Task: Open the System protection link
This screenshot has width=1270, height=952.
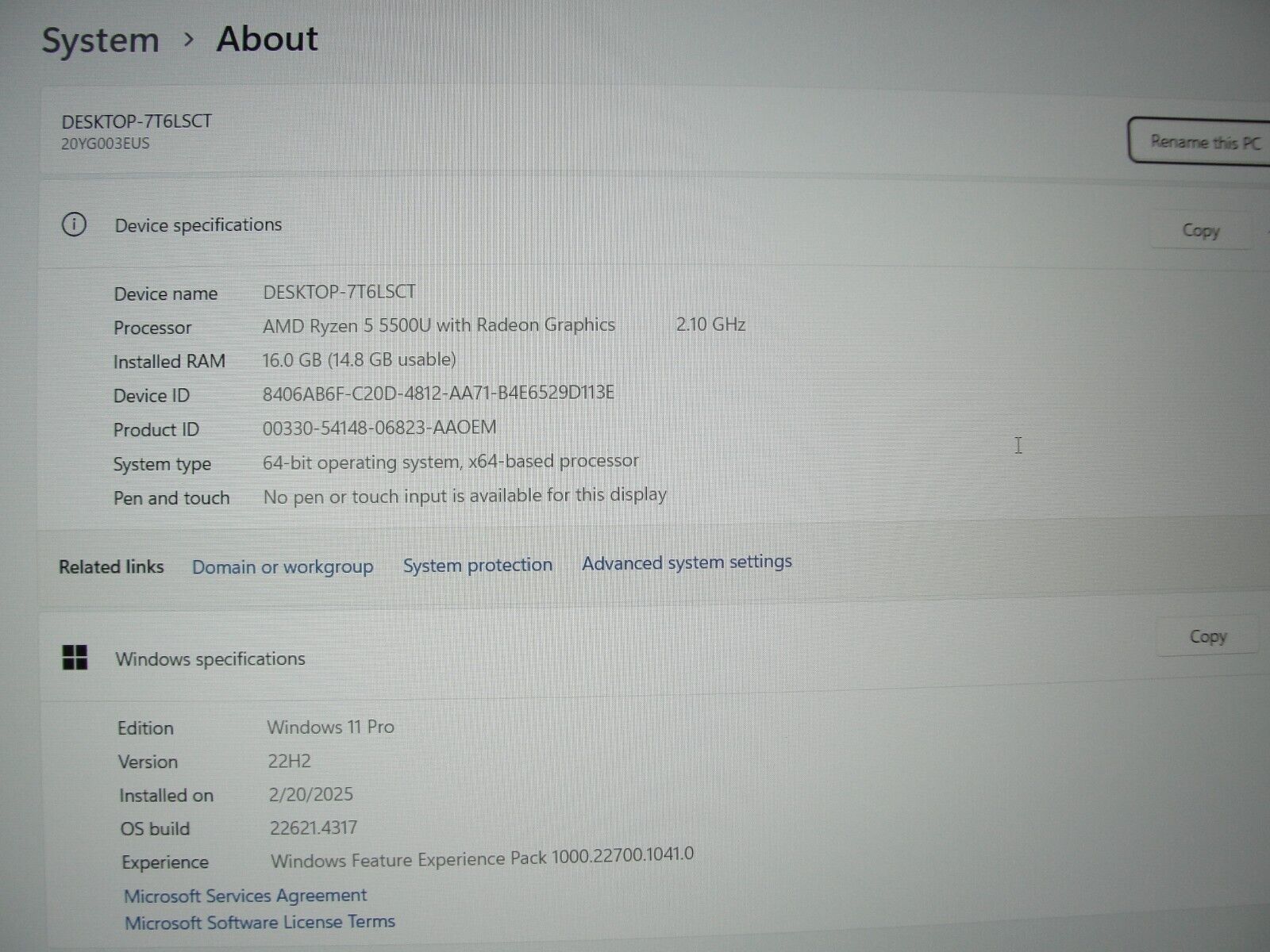Action: tap(478, 565)
